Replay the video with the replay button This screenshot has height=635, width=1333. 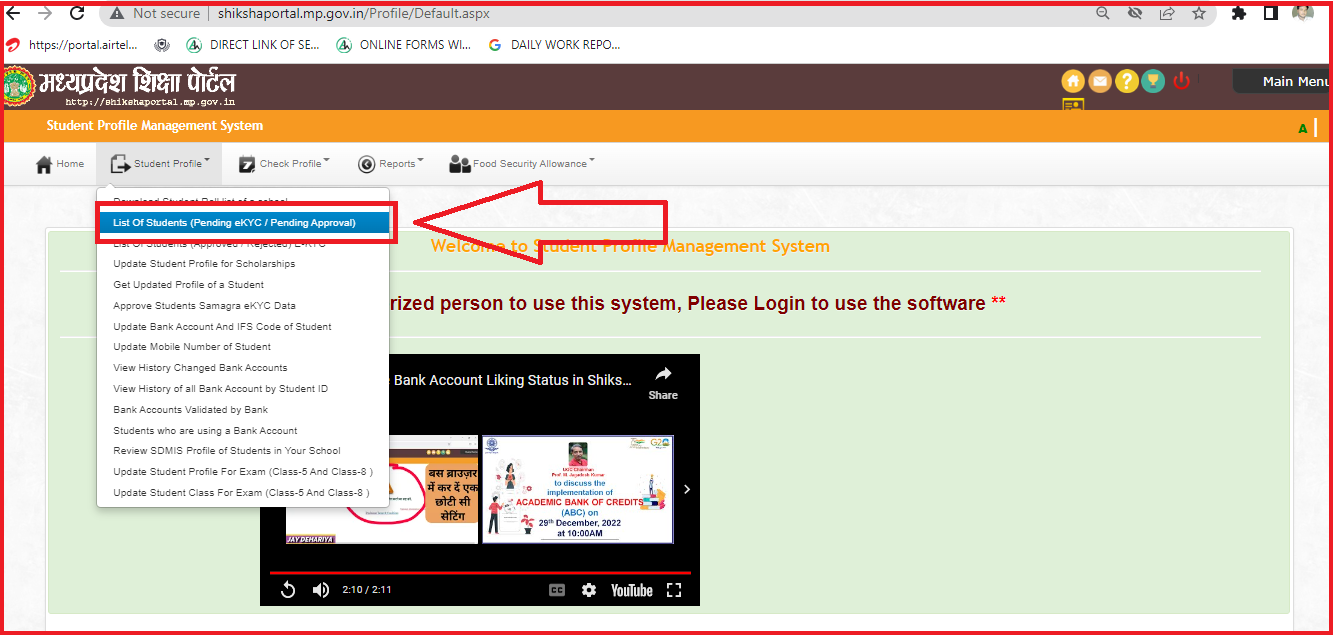288,590
